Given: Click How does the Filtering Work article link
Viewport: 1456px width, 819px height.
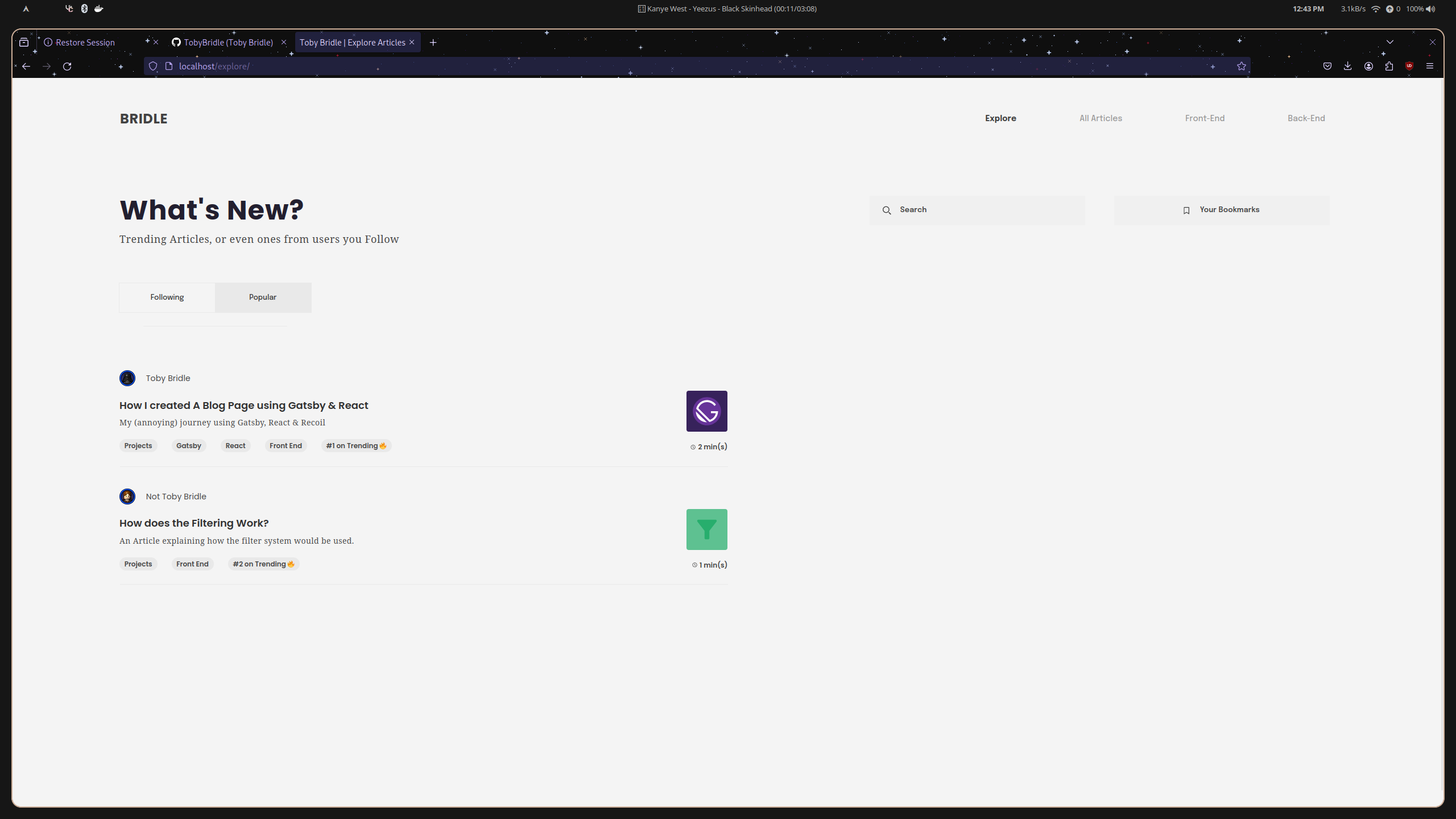Looking at the screenshot, I should click(194, 522).
